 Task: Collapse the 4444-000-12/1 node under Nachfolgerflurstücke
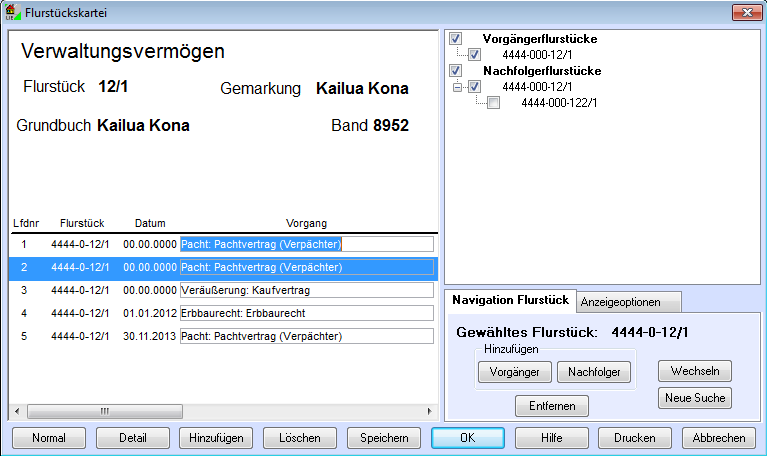pos(458,87)
